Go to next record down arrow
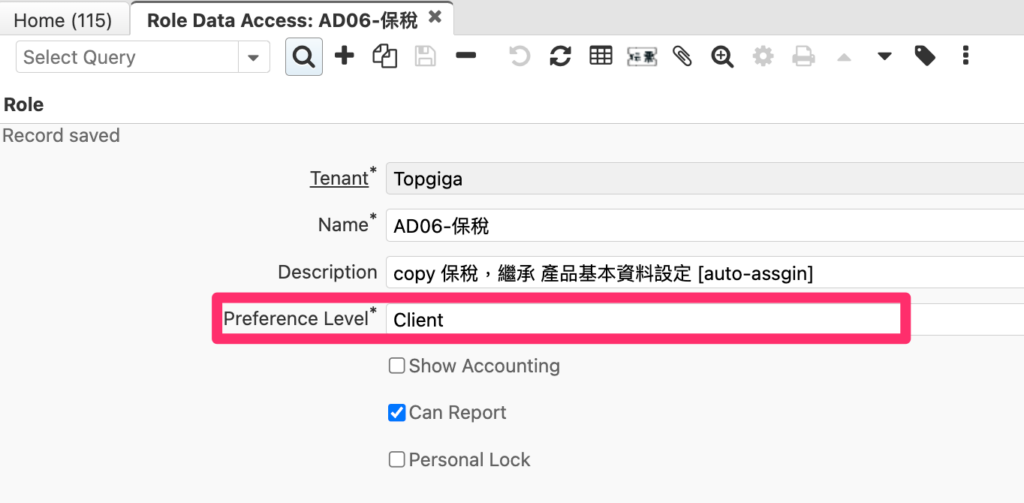 coord(884,57)
